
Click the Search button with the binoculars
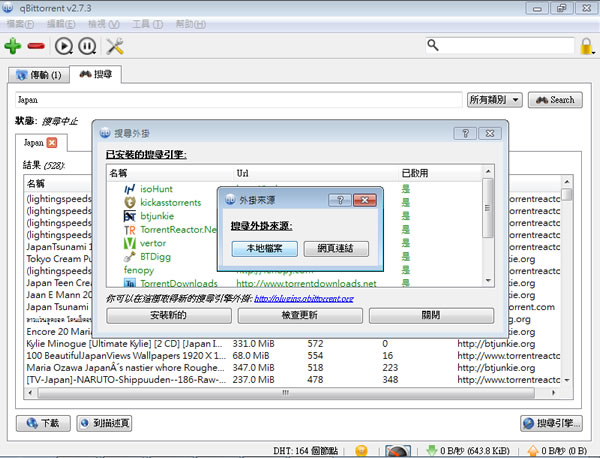point(555,100)
